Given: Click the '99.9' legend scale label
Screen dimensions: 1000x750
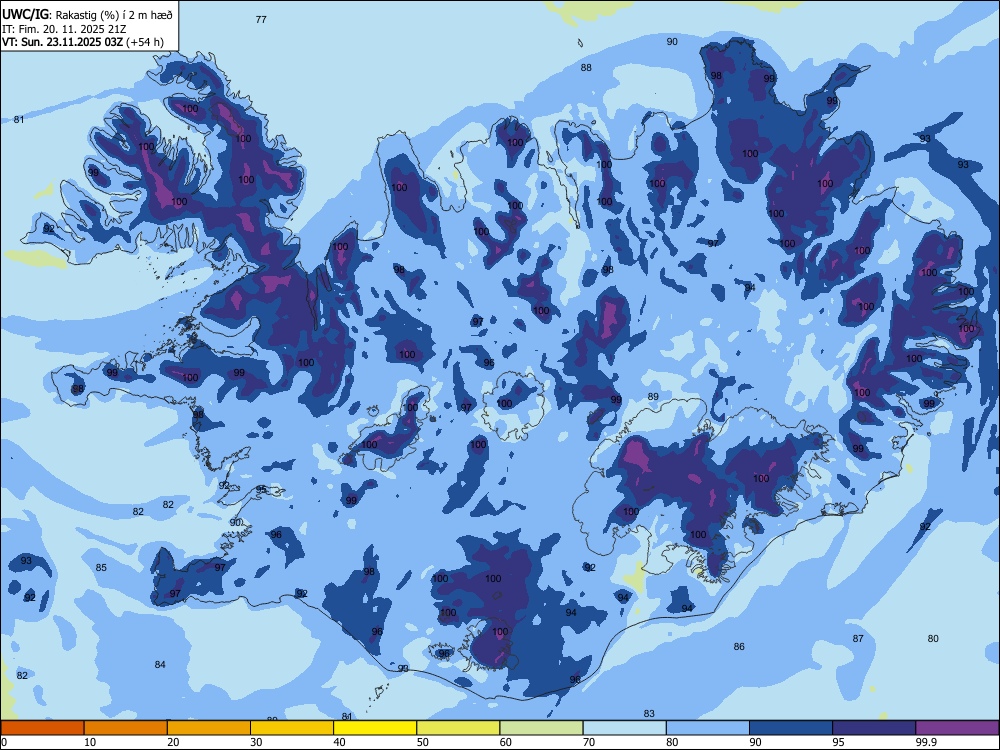Looking at the screenshot, I should point(925,742).
